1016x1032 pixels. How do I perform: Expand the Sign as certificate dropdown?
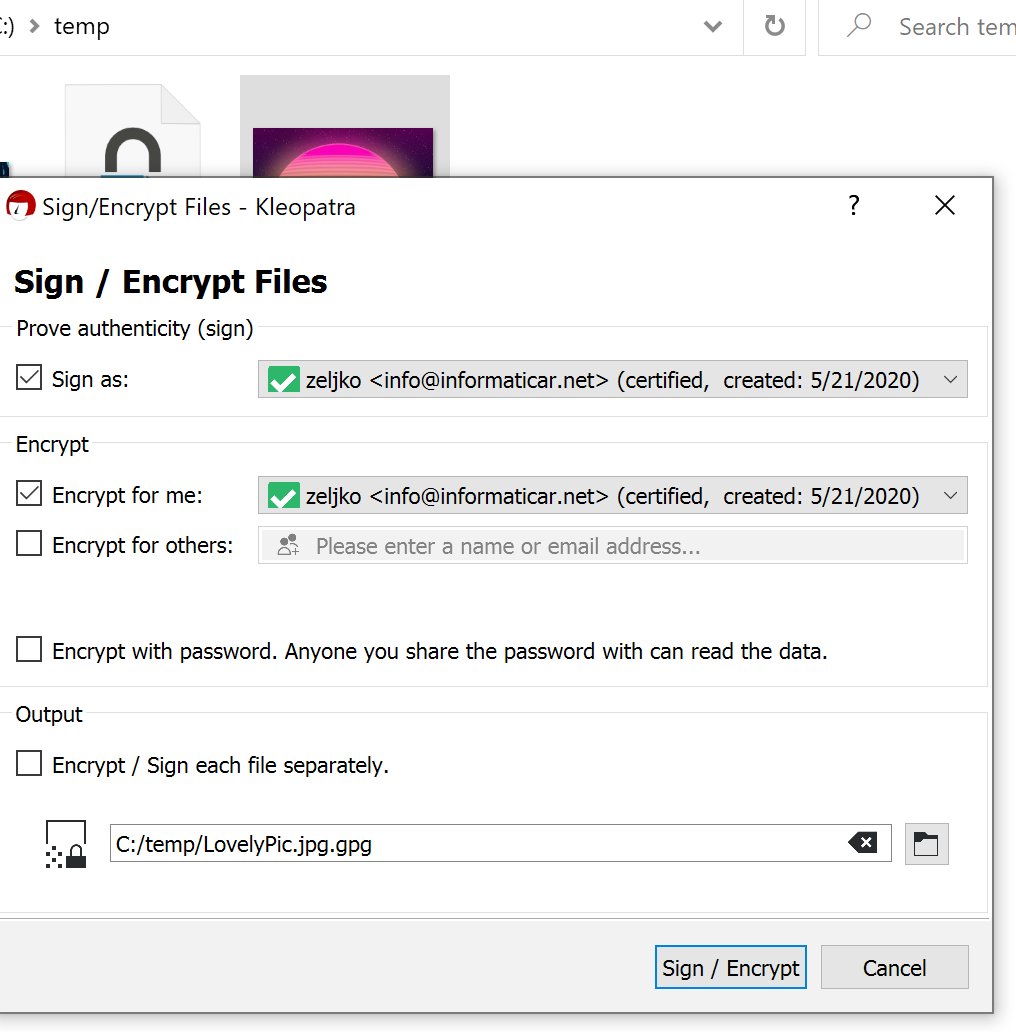pyautogui.click(x=950, y=380)
